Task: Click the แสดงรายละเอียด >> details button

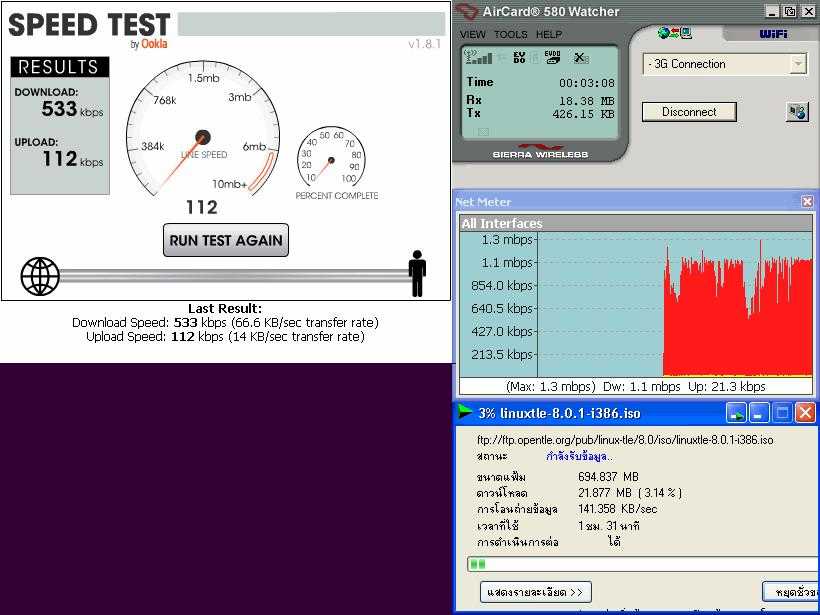Action: coord(536,592)
